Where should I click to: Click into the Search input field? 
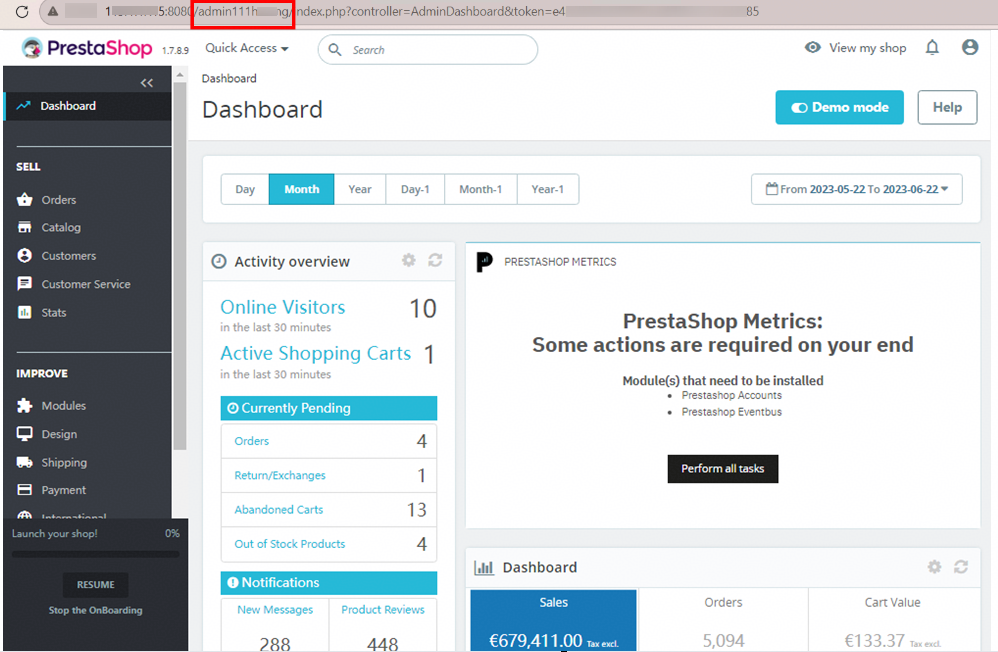pos(428,50)
